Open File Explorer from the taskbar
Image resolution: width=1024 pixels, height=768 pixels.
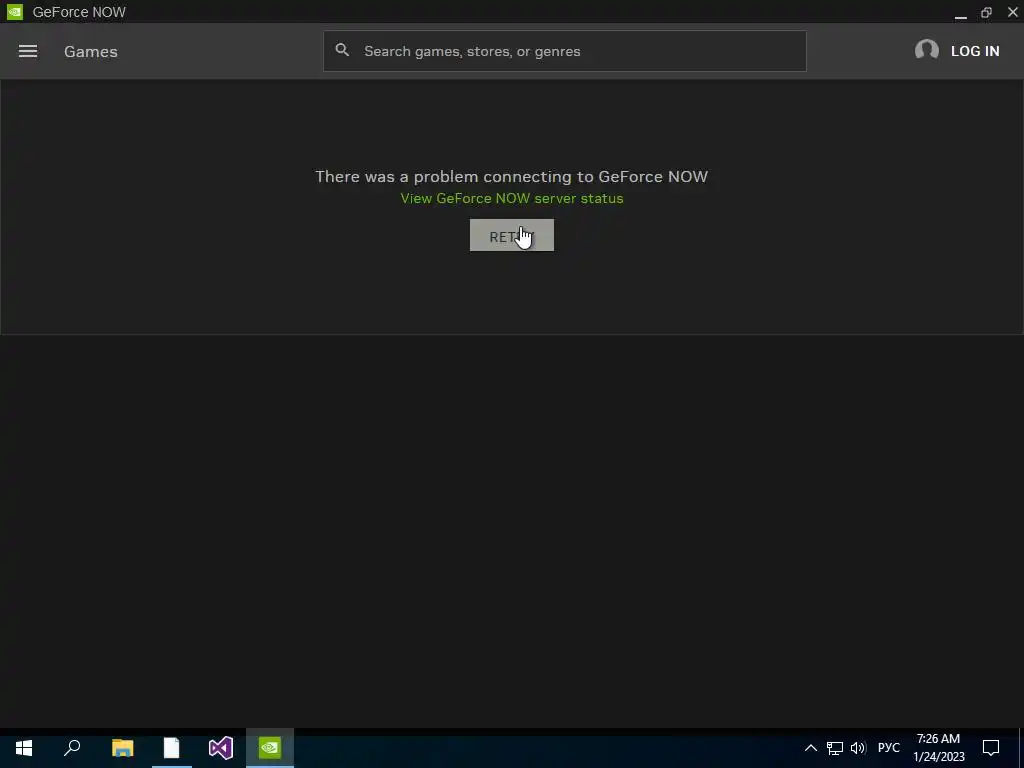(122, 748)
